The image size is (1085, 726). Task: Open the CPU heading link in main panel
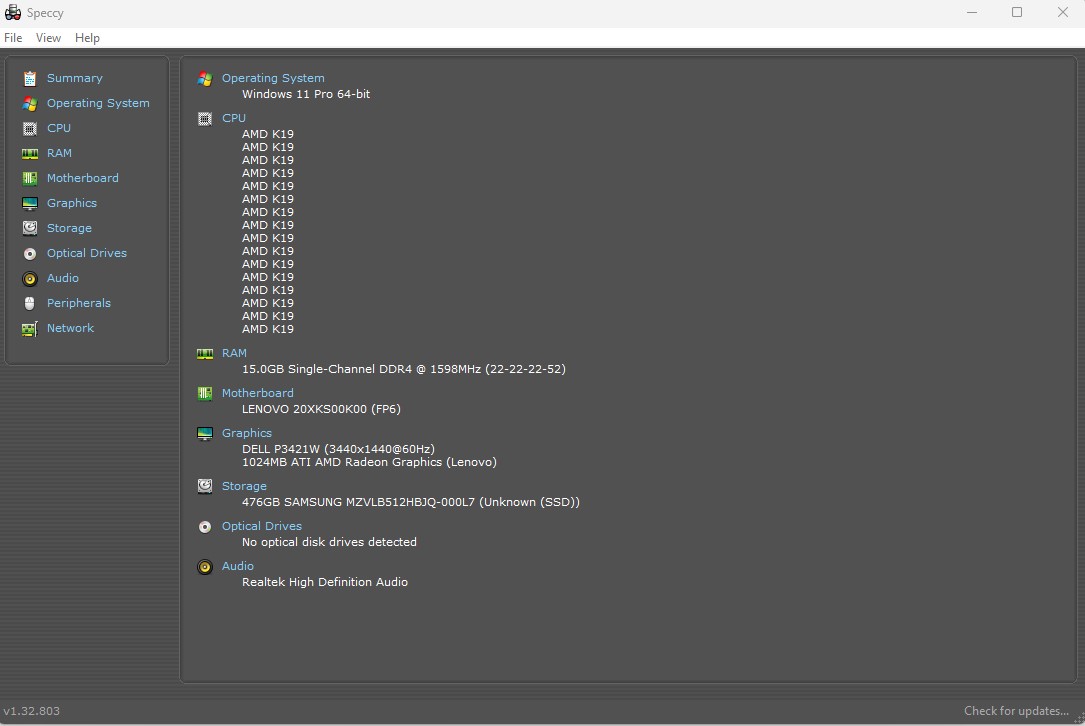[234, 118]
